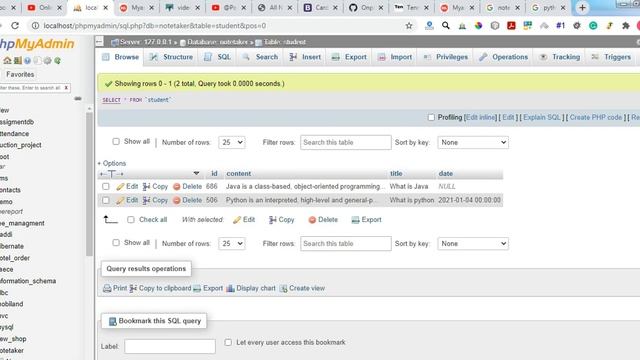
Task: Click the sidebar vertical scrollbar
Action: click(89, 184)
